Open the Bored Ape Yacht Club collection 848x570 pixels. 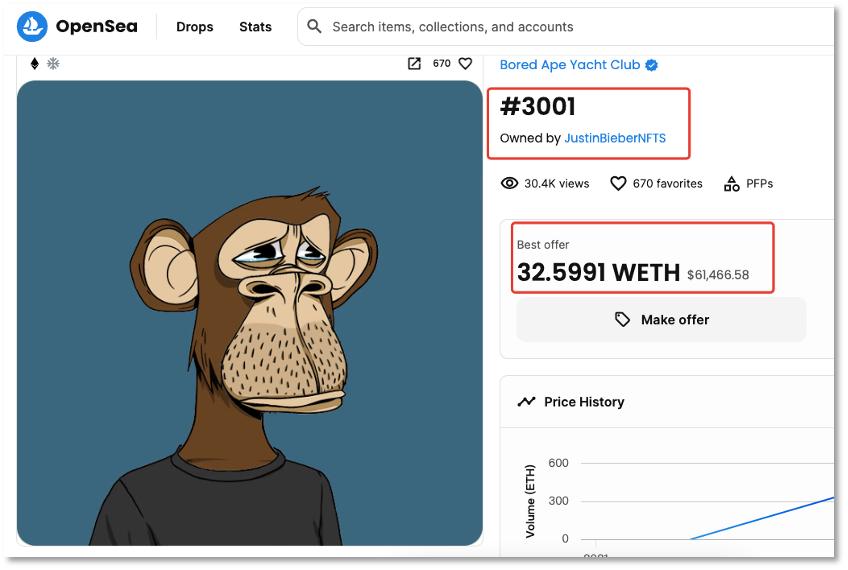tap(570, 65)
